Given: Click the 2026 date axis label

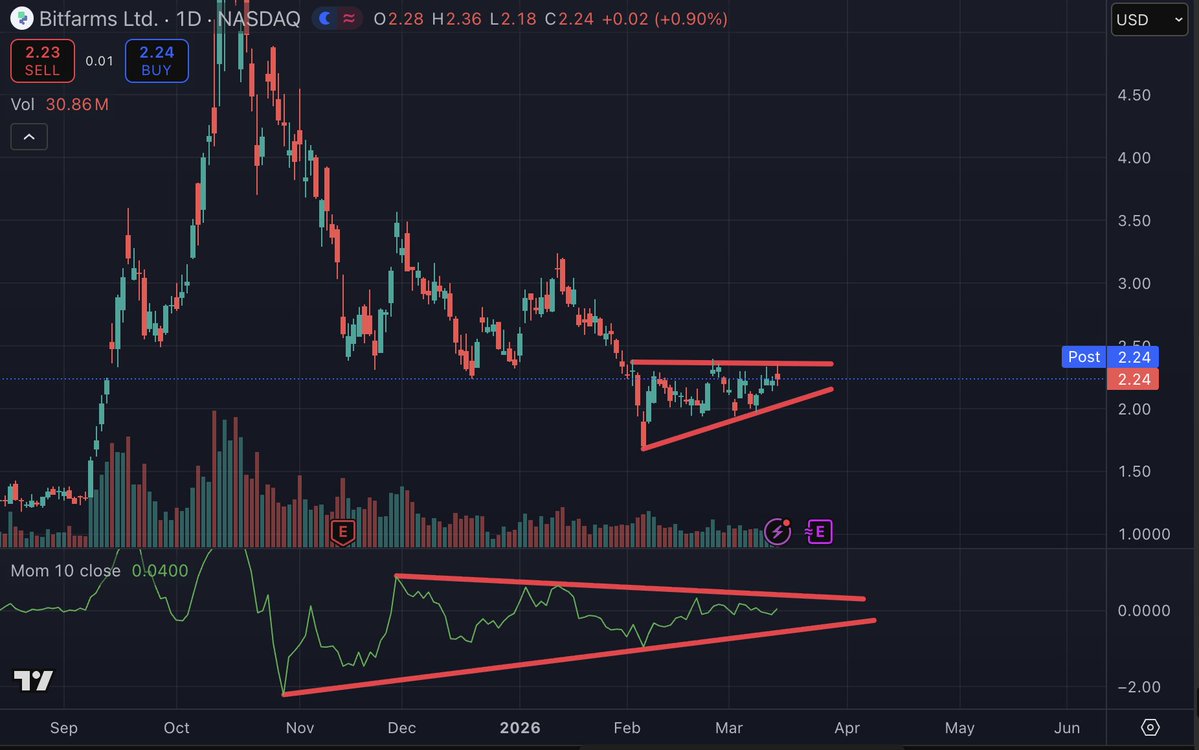Looking at the screenshot, I should [520, 728].
